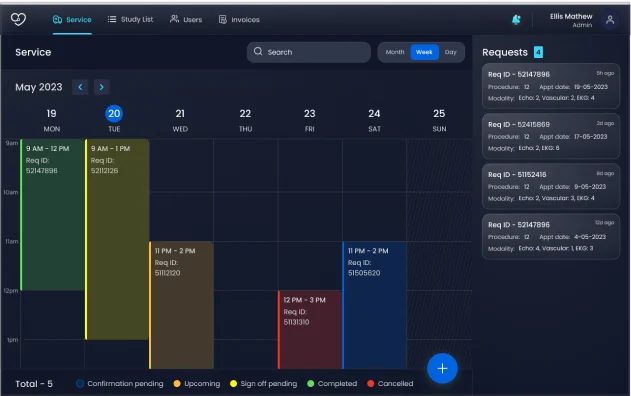
Task: Select Friday 23 column header
Action: pos(309,120)
